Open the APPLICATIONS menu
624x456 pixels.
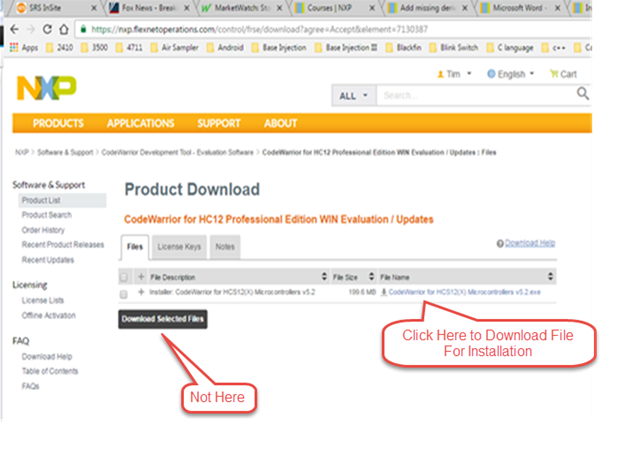click(140, 123)
